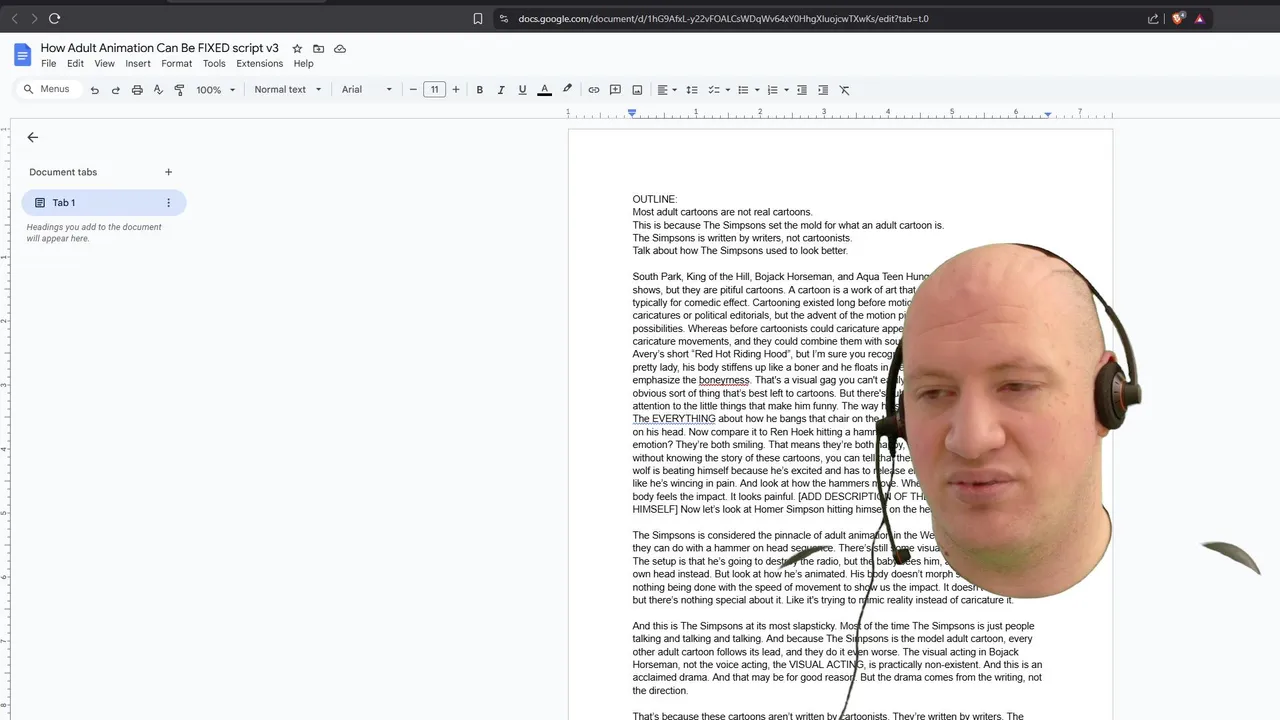Open the Arial font dropdown
Image resolution: width=1280 pixels, height=720 pixels.
tap(367, 90)
